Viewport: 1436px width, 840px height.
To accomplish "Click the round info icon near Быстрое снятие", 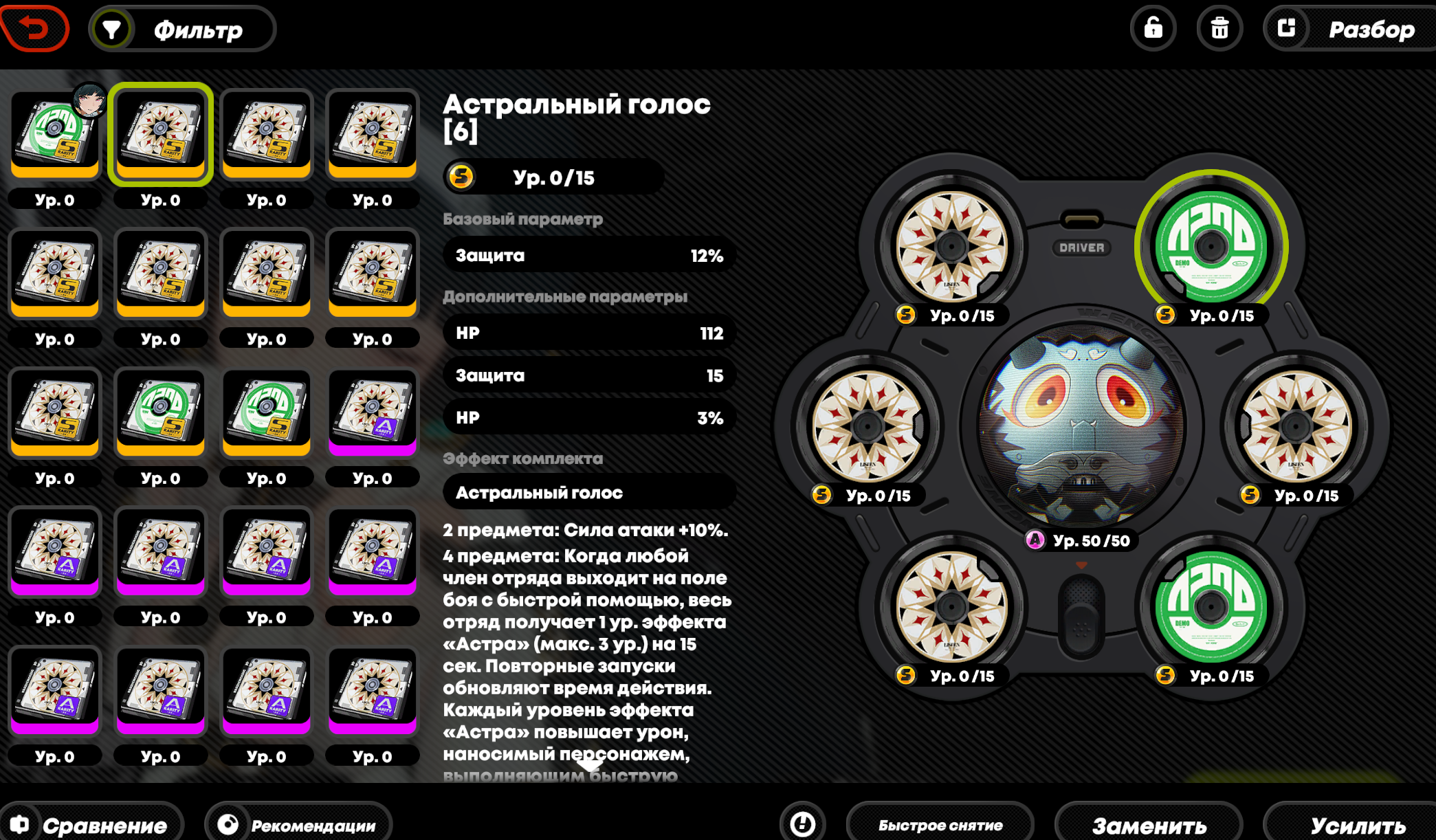I will (x=802, y=823).
